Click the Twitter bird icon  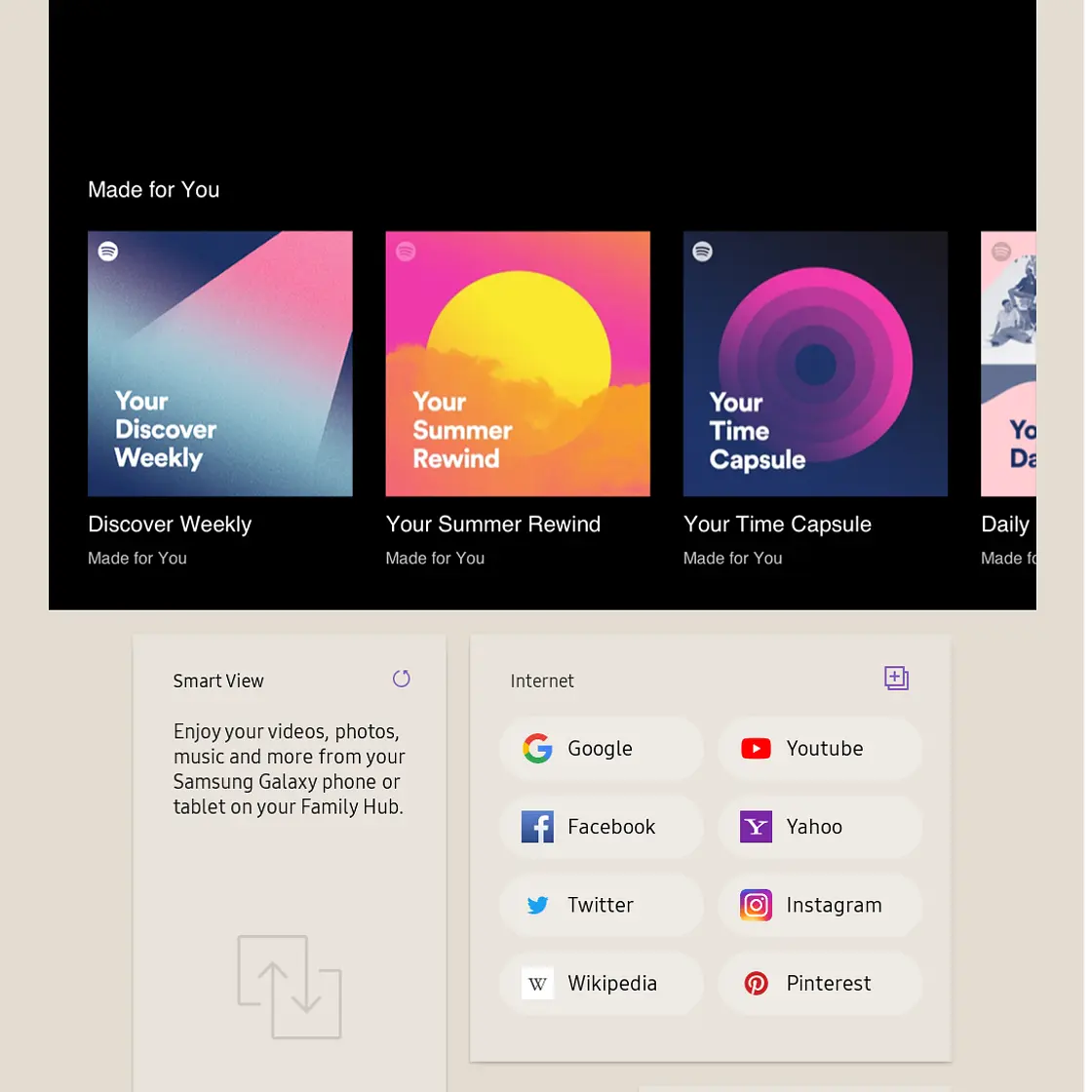(537, 906)
